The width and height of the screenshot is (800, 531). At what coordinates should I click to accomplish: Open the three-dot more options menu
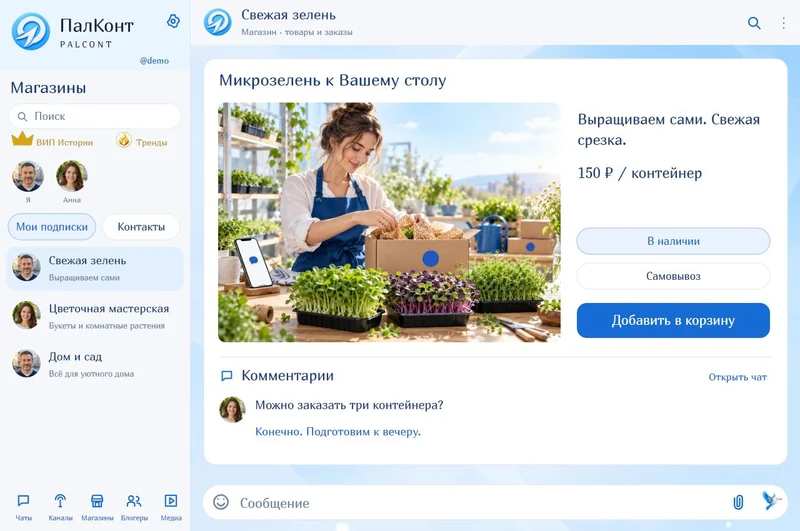tap(783, 23)
